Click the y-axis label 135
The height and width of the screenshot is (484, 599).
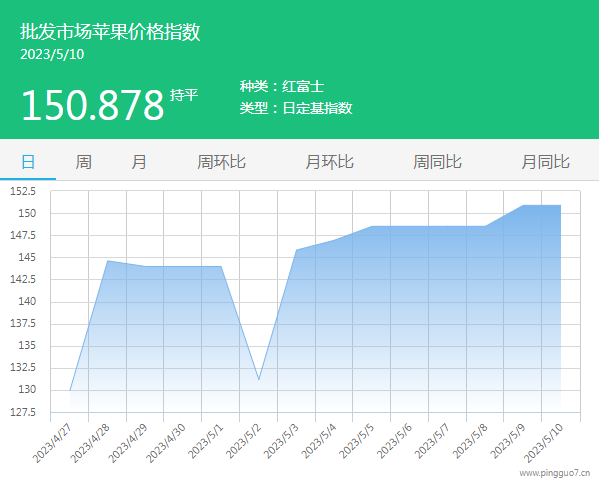coord(27,346)
